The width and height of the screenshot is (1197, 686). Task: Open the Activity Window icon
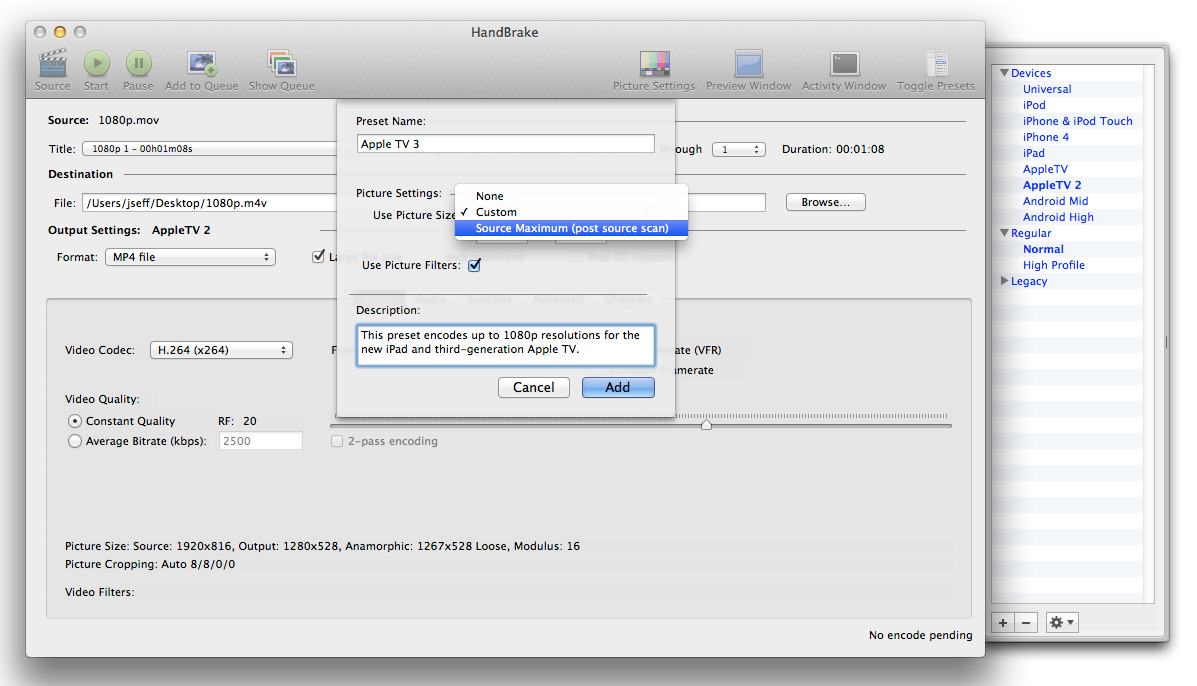click(x=844, y=63)
